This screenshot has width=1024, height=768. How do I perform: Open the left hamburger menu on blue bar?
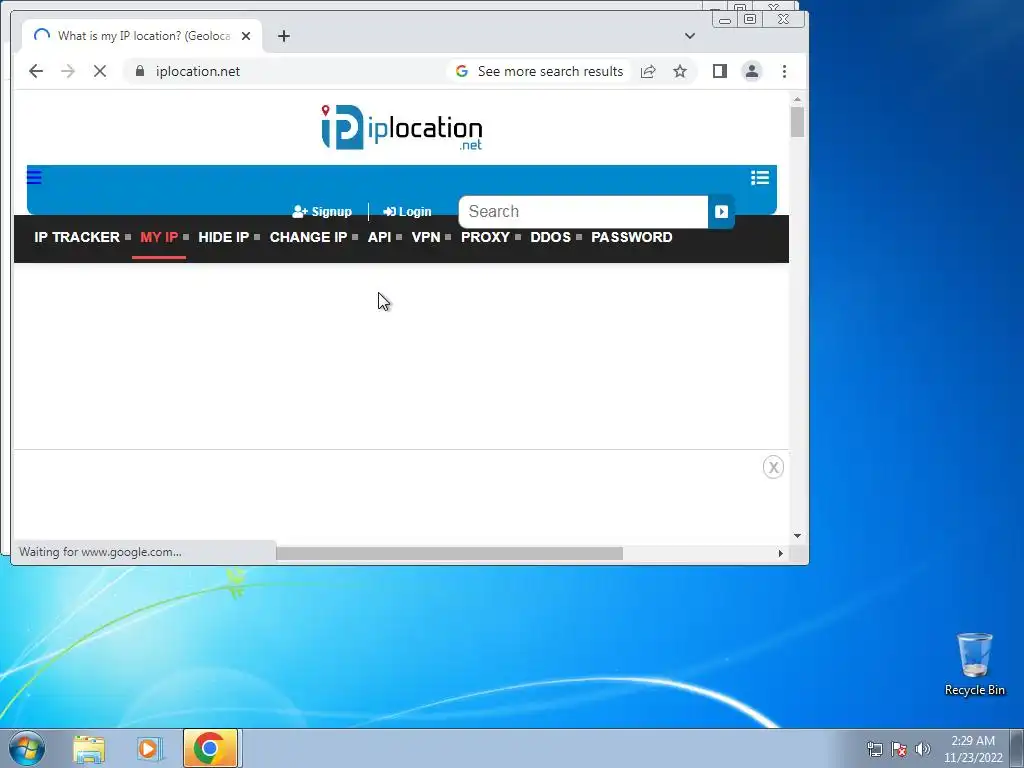[x=34, y=177]
